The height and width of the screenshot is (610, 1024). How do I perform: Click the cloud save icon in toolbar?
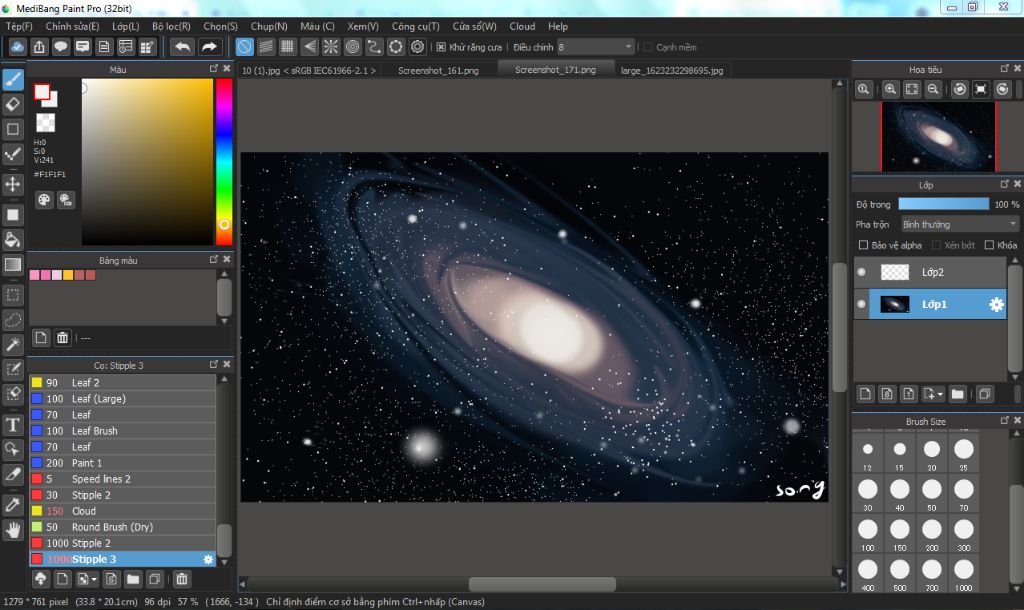click(x=18, y=47)
